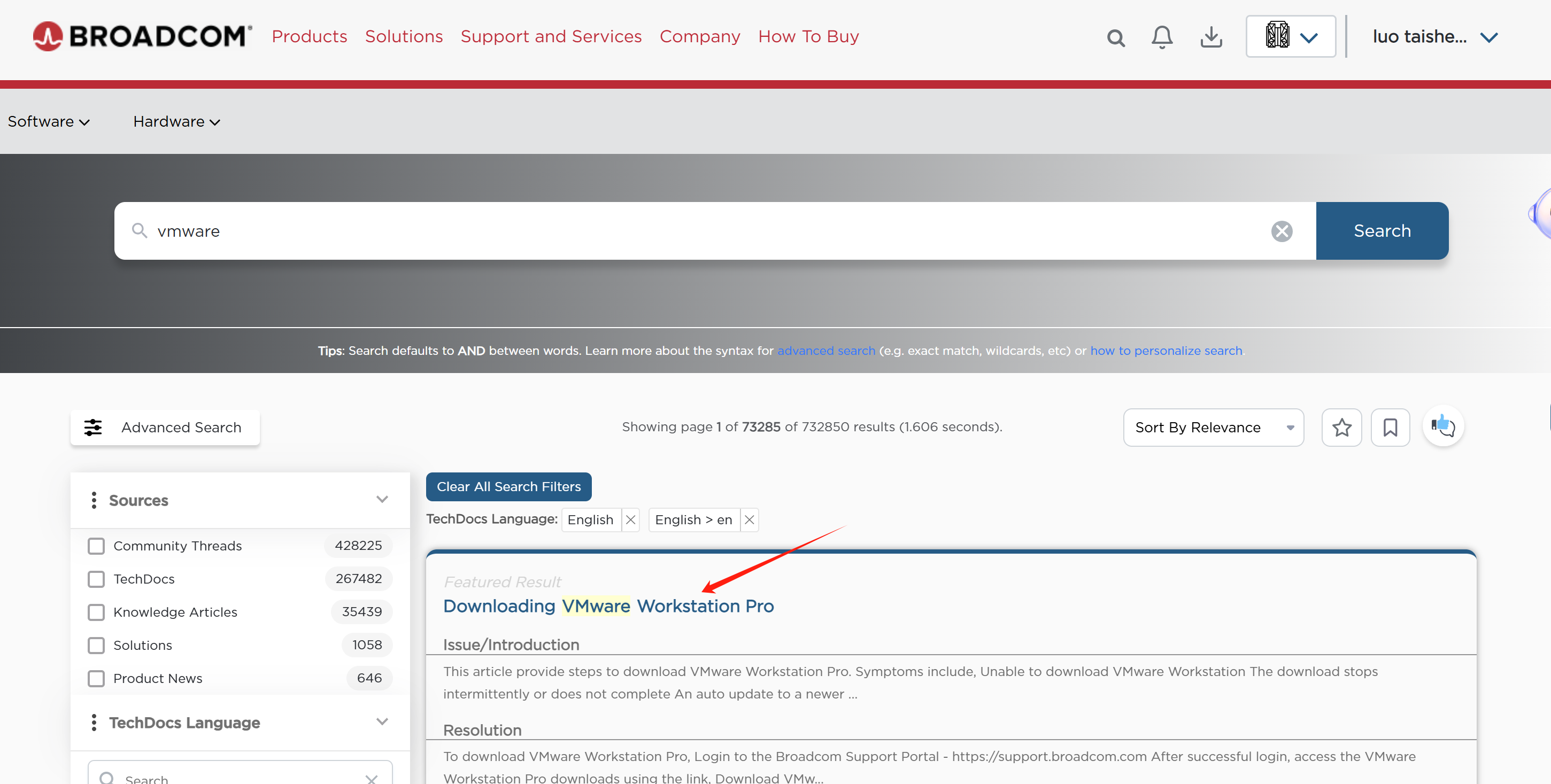Open Downloading VMware Workstation Pro article

[x=608, y=606]
